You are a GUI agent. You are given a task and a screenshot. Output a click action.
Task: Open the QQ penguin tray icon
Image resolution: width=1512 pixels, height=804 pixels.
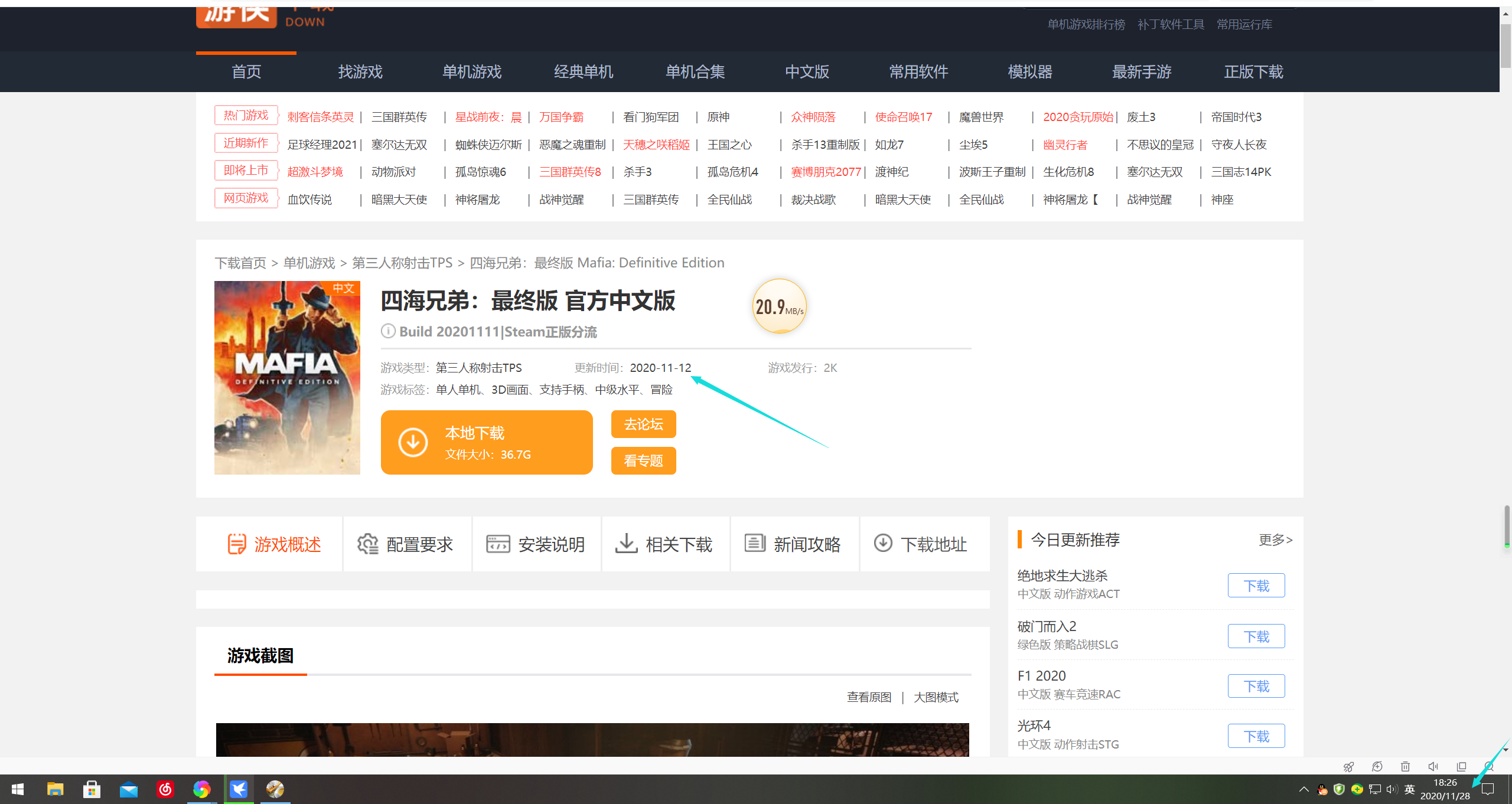click(1322, 790)
